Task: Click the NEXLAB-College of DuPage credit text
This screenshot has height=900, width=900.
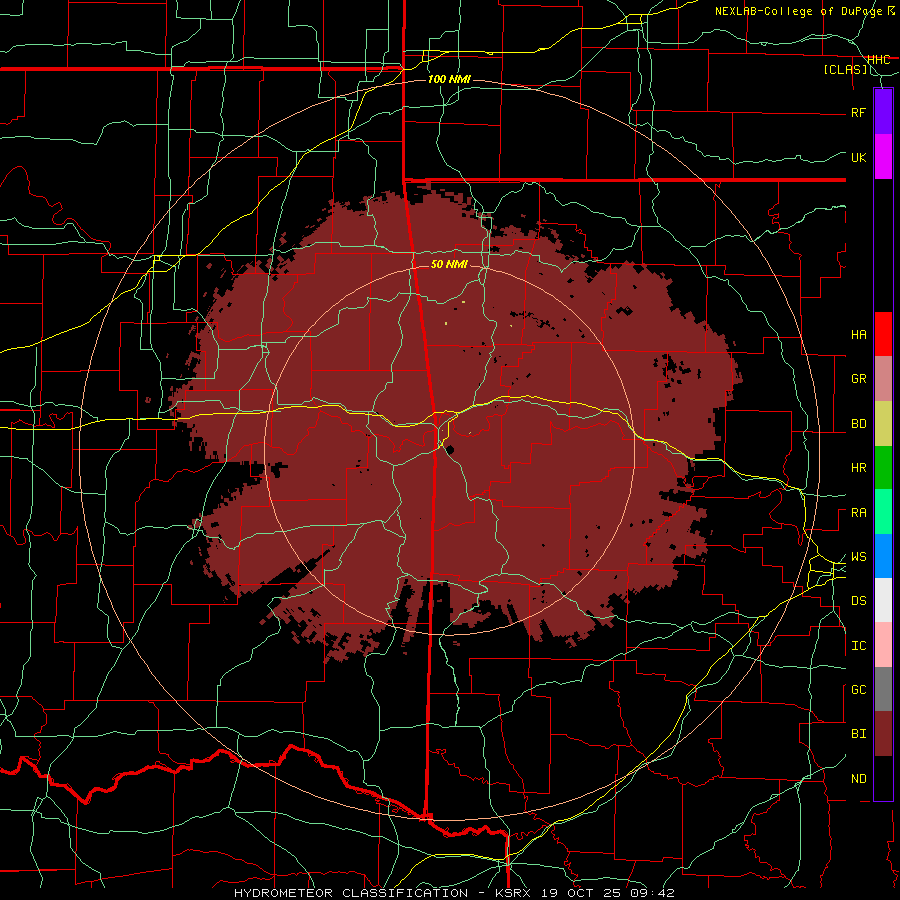Action: (x=800, y=11)
